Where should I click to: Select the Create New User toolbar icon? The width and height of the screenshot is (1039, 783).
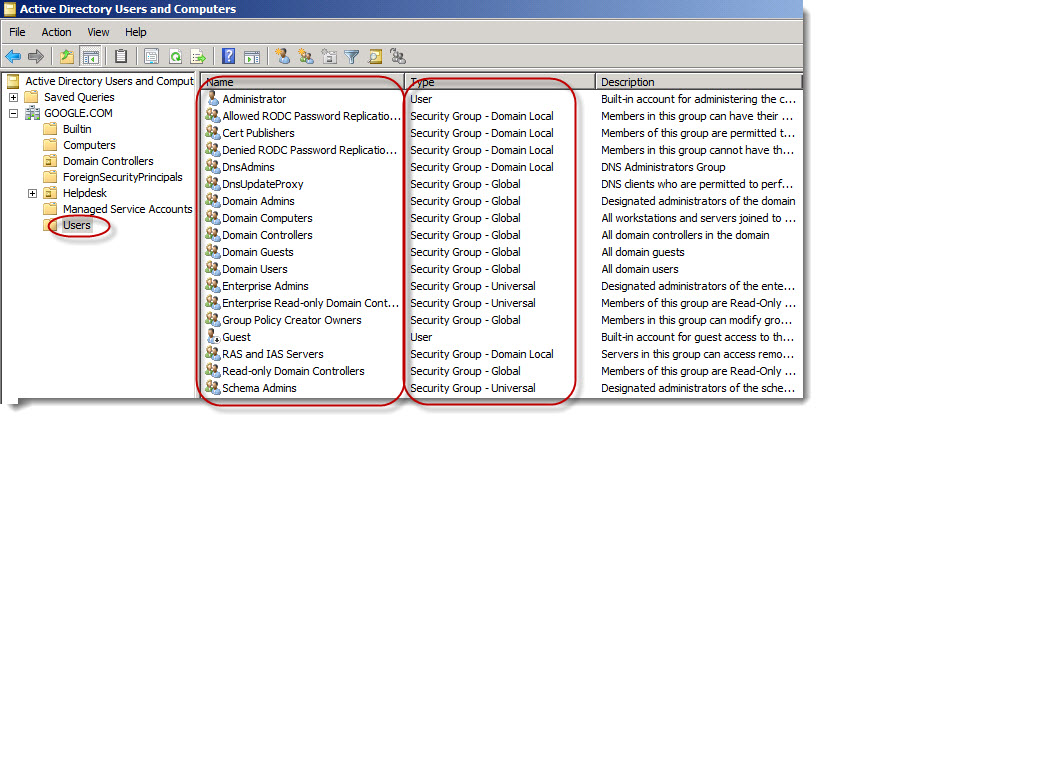pos(283,56)
